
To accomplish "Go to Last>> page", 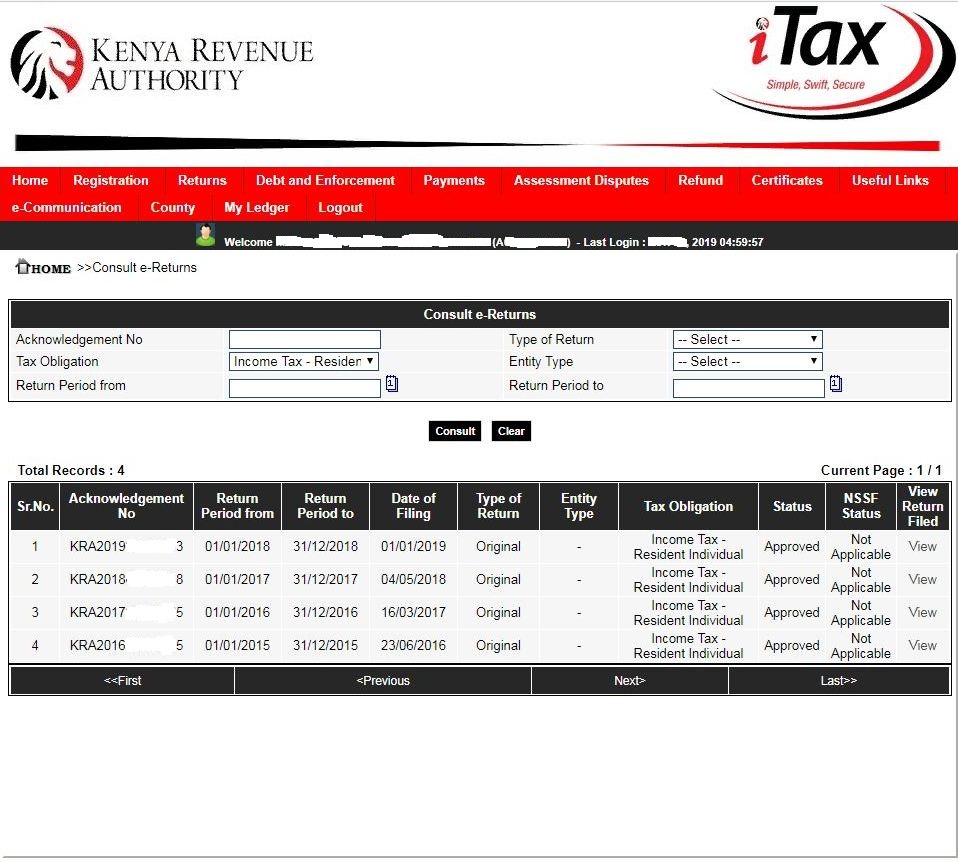I will coord(839,681).
